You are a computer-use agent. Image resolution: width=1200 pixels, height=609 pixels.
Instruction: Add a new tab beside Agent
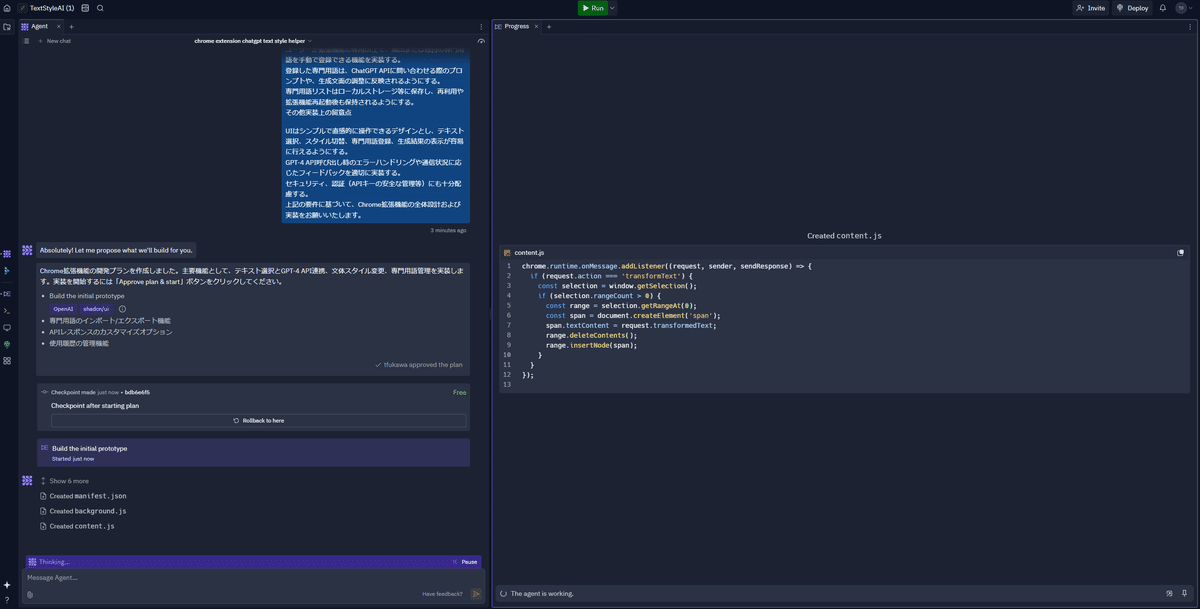pos(71,27)
